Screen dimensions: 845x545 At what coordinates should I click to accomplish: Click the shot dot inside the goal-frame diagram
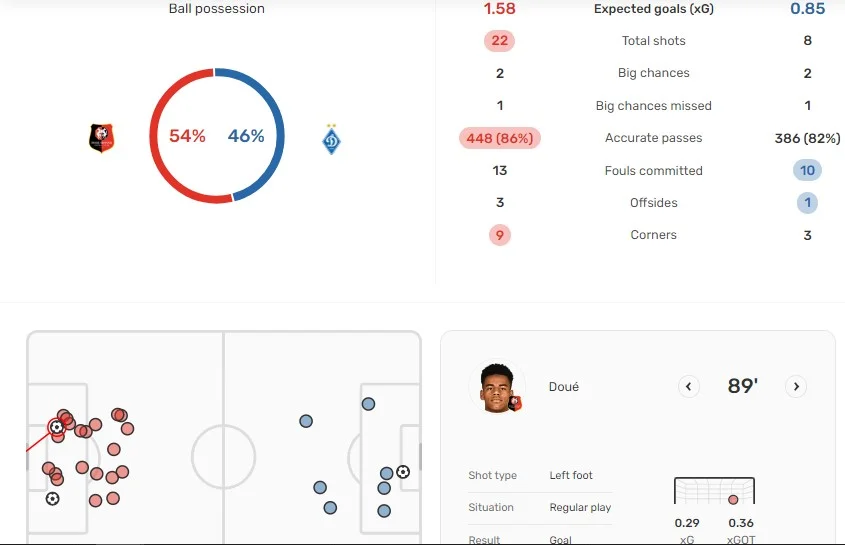click(733, 499)
